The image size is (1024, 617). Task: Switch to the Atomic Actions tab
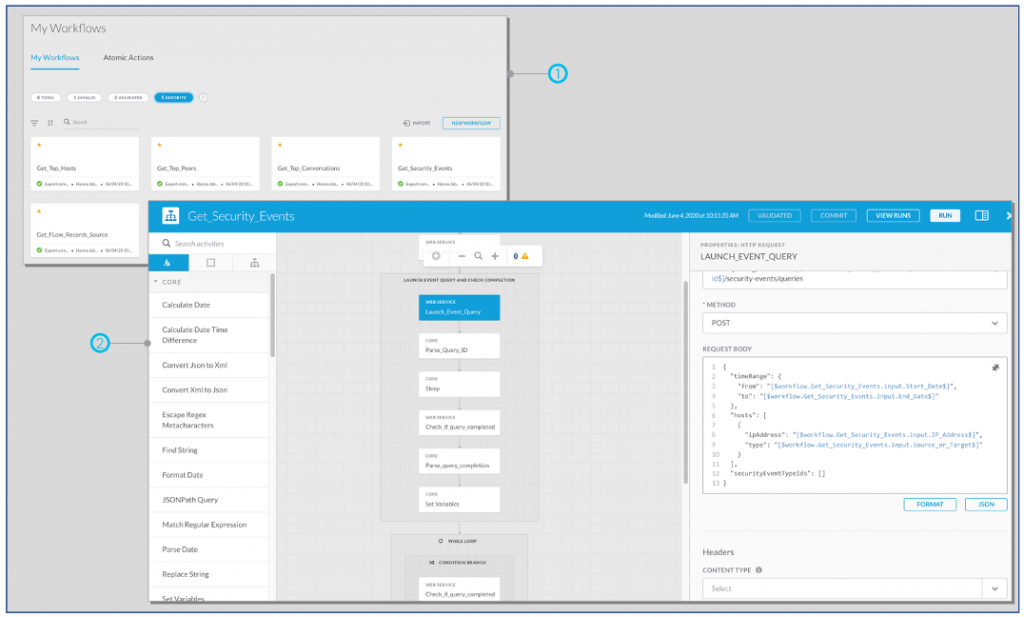click(128, 58)
